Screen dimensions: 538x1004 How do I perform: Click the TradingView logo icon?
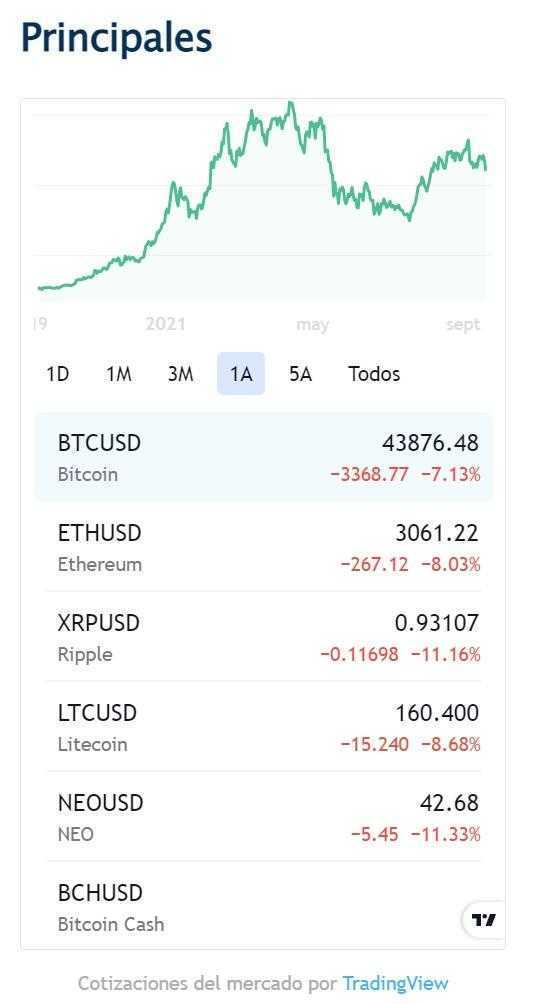pyautogui.click(x=484, y=920)
